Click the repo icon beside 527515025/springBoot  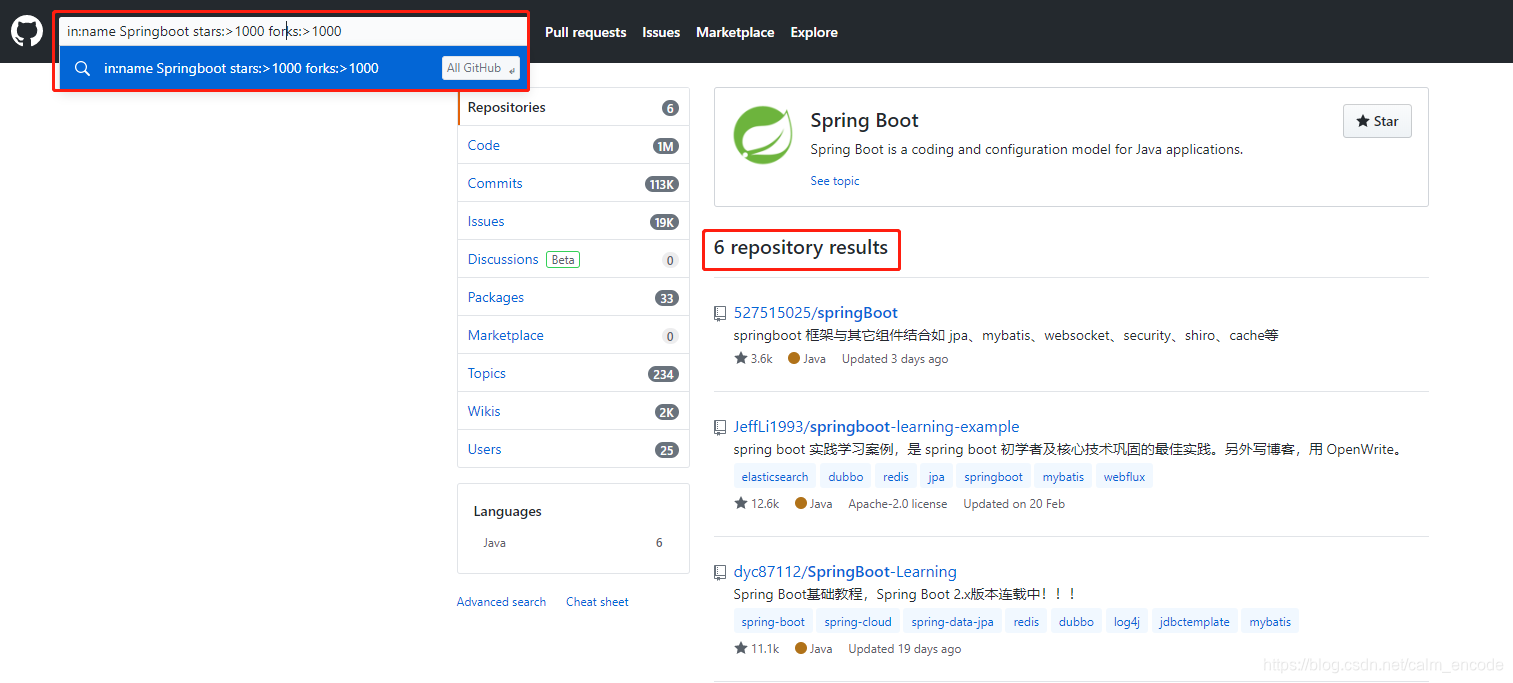(x=719, y=313)
